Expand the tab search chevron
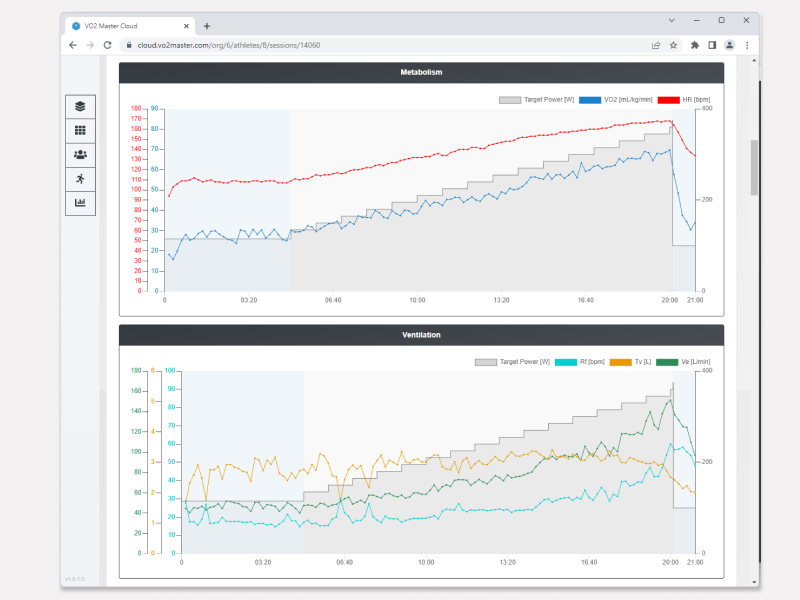Viewport: 800px width, 600px height. [671, 20]
